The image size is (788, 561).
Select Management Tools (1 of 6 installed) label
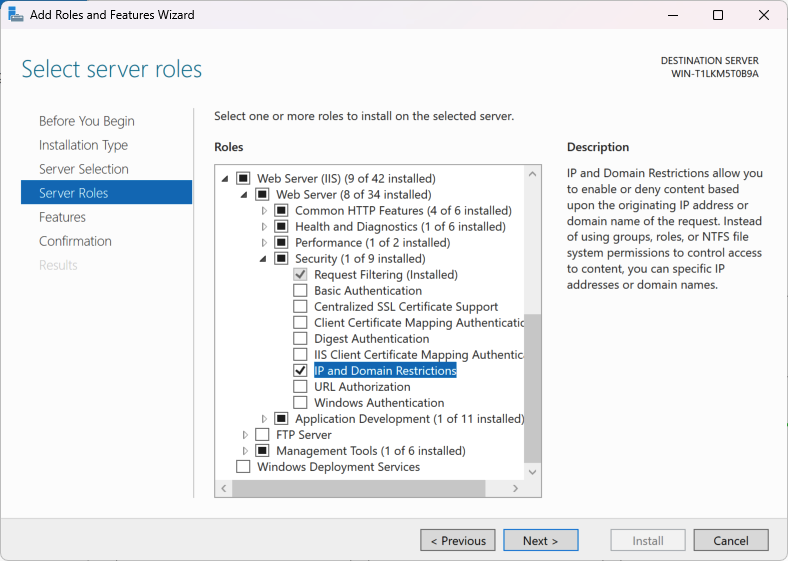tap(371, 451)
